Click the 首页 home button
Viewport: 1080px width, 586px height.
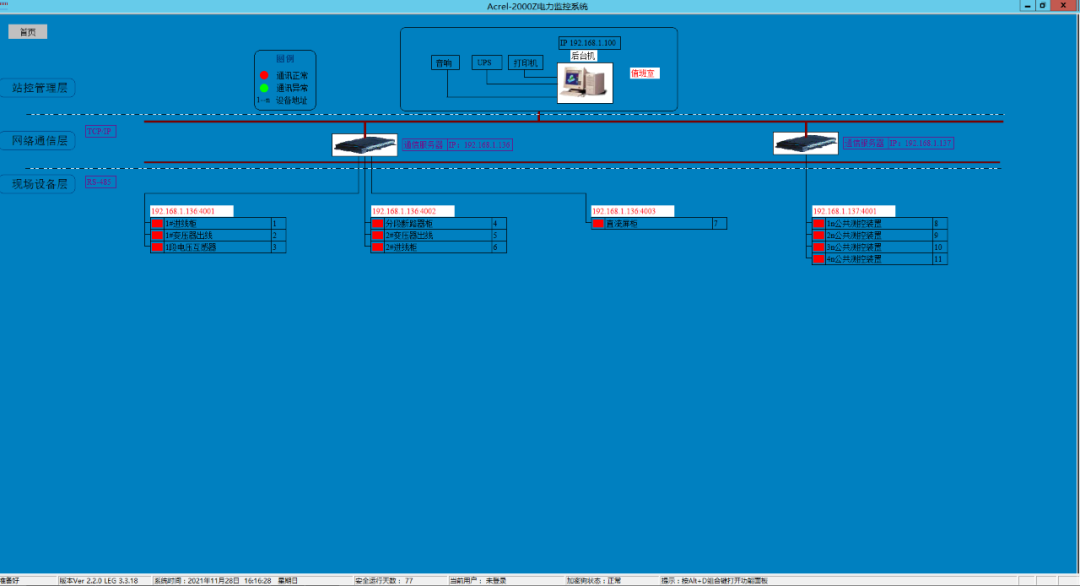coord(27,31)
